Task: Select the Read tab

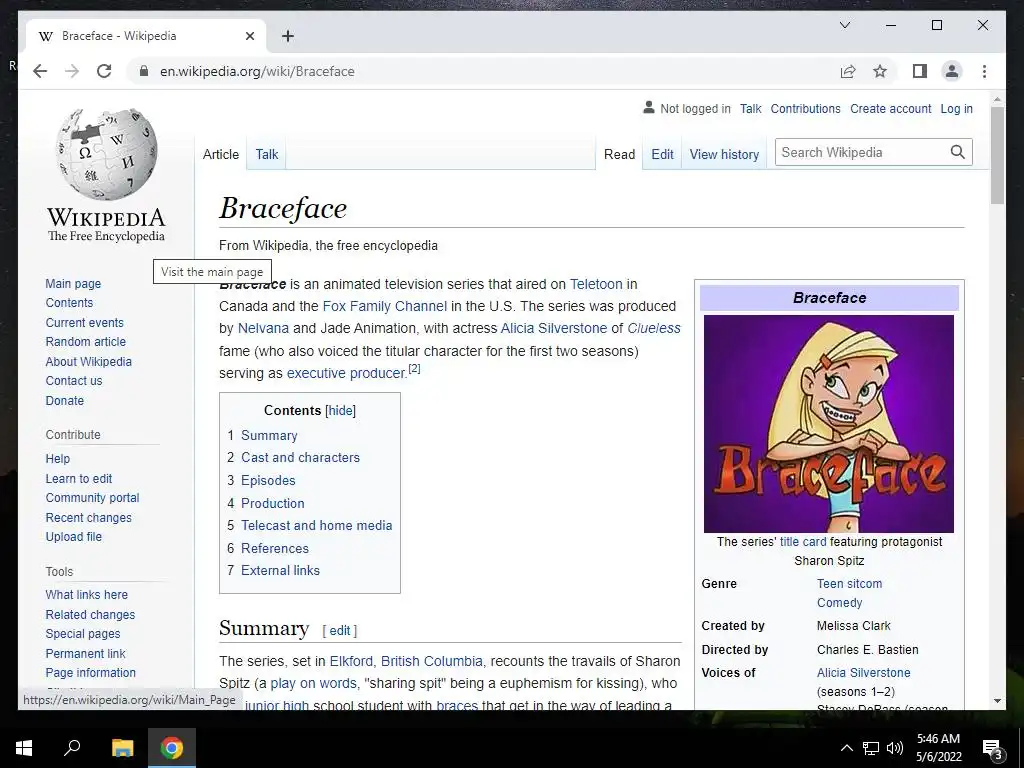Action: 619,154
